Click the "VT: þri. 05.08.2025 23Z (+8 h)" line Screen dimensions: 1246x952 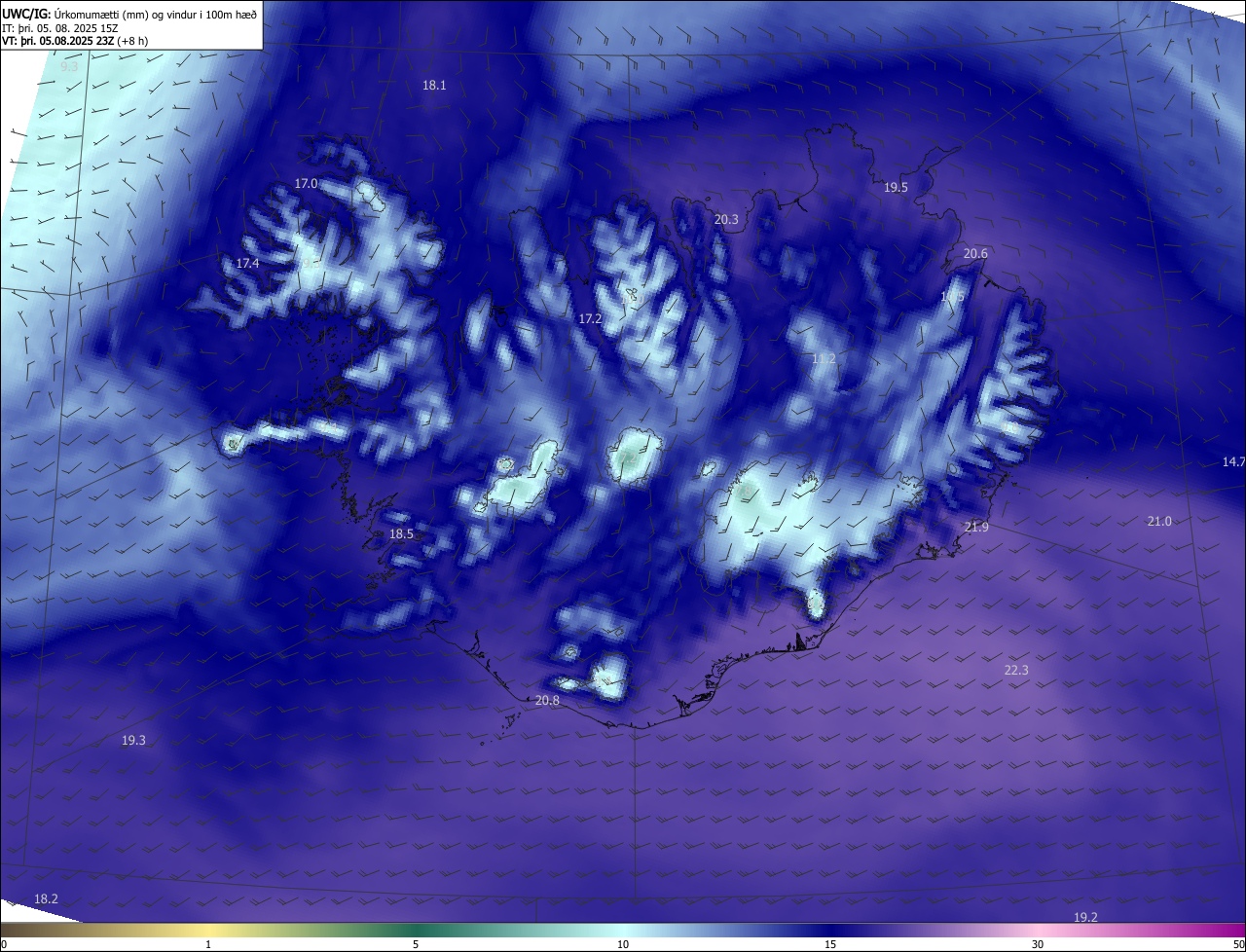click(x=75, y=42)
